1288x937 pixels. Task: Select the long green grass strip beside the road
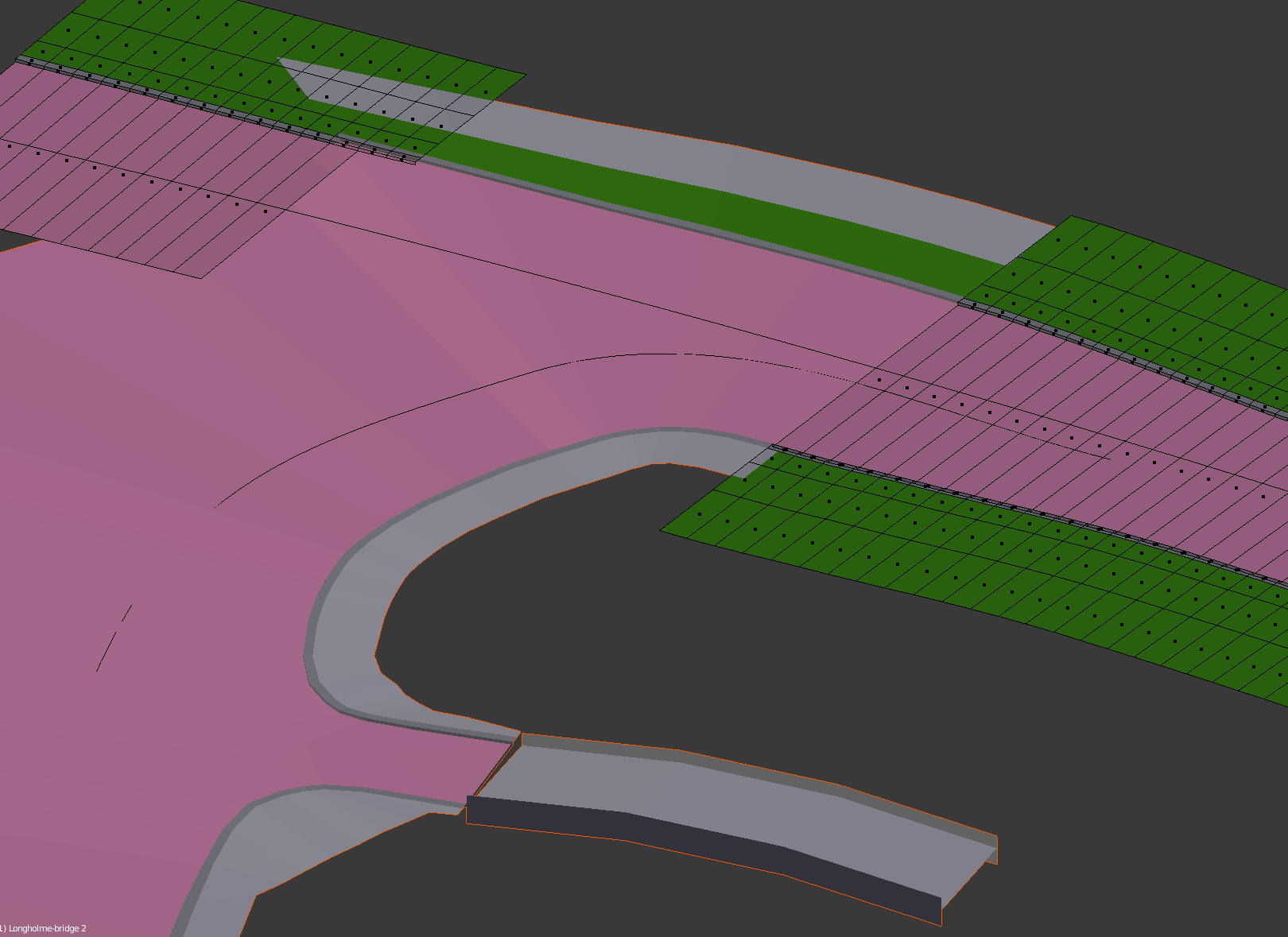[x=676, y=199]
